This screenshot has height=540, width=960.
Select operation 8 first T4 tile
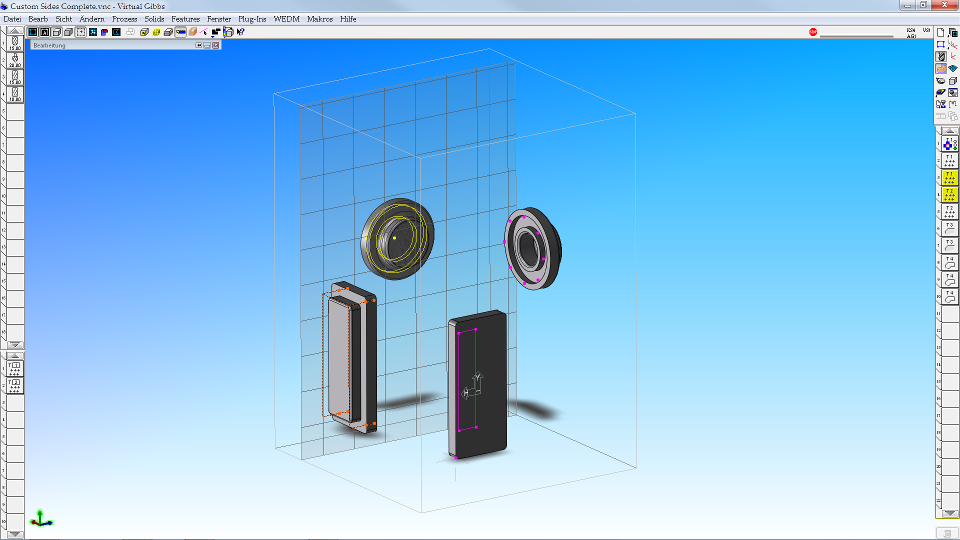(950, 264)
